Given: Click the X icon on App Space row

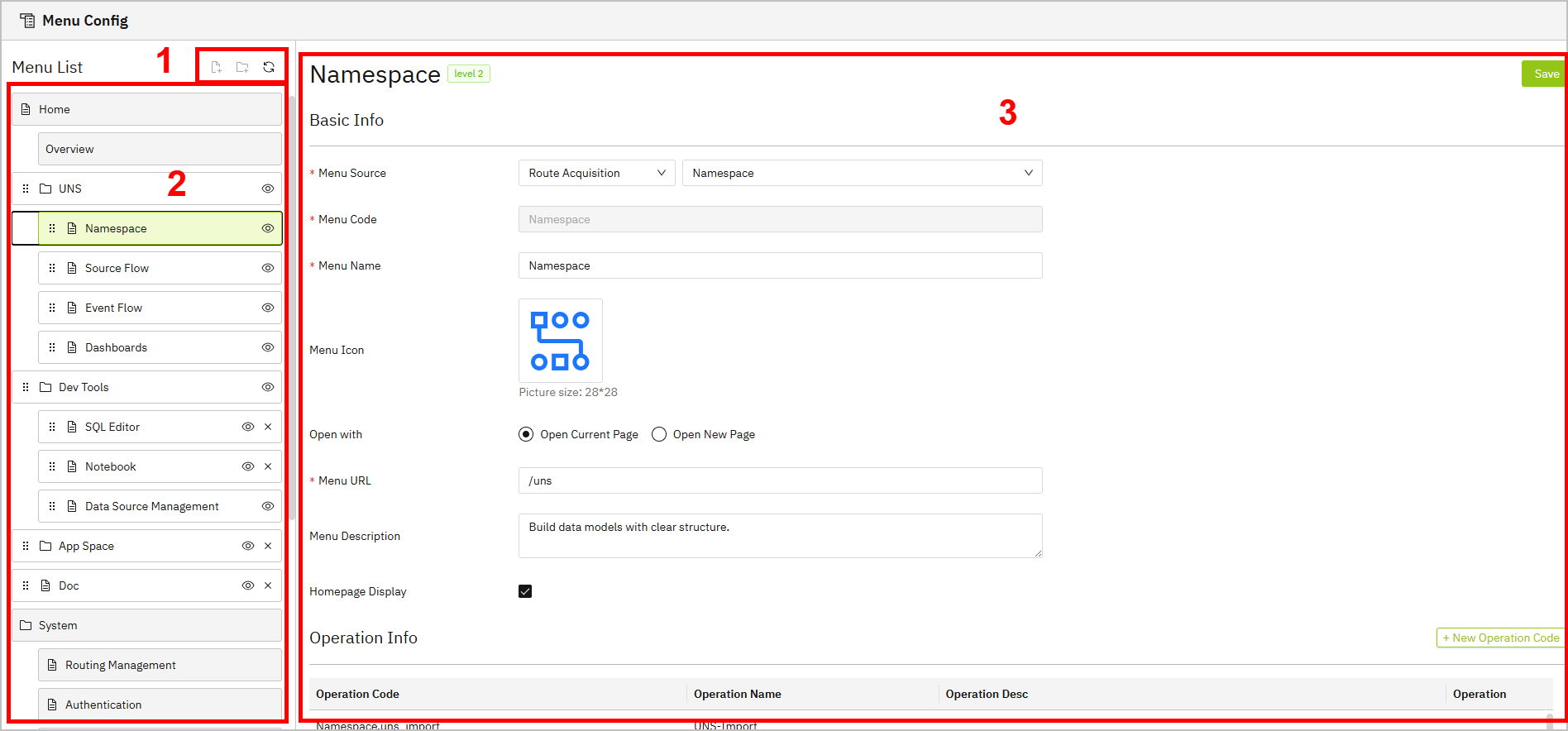Looking at the screenshot, I should 268,546.
